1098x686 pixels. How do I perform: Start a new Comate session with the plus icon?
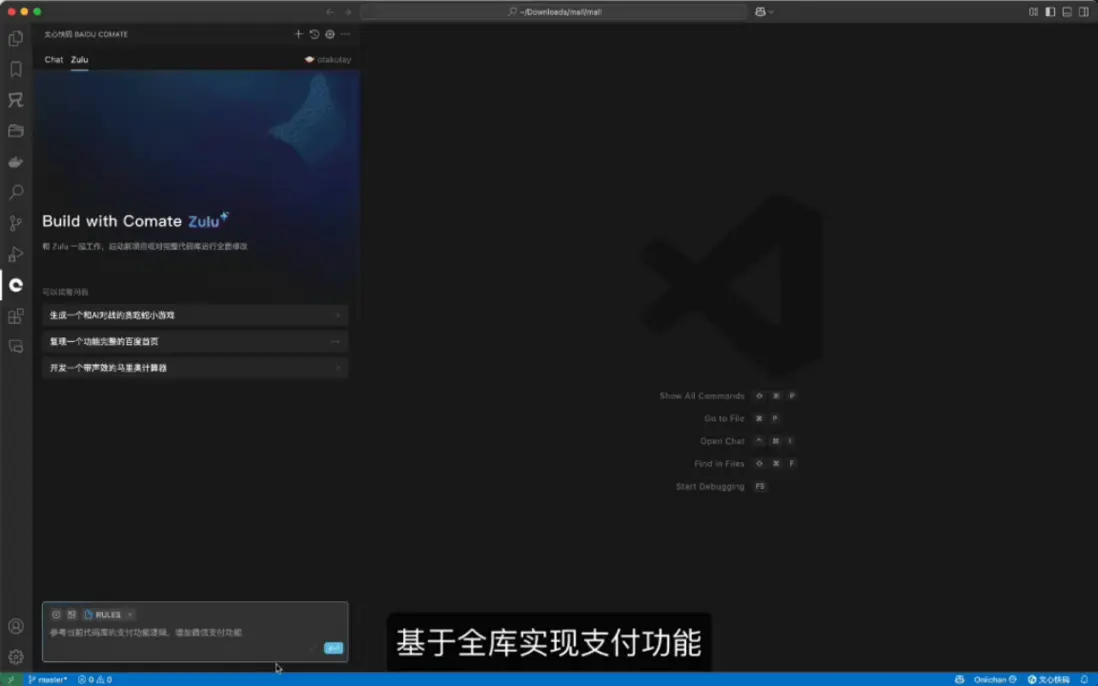[x=298, y=33]
